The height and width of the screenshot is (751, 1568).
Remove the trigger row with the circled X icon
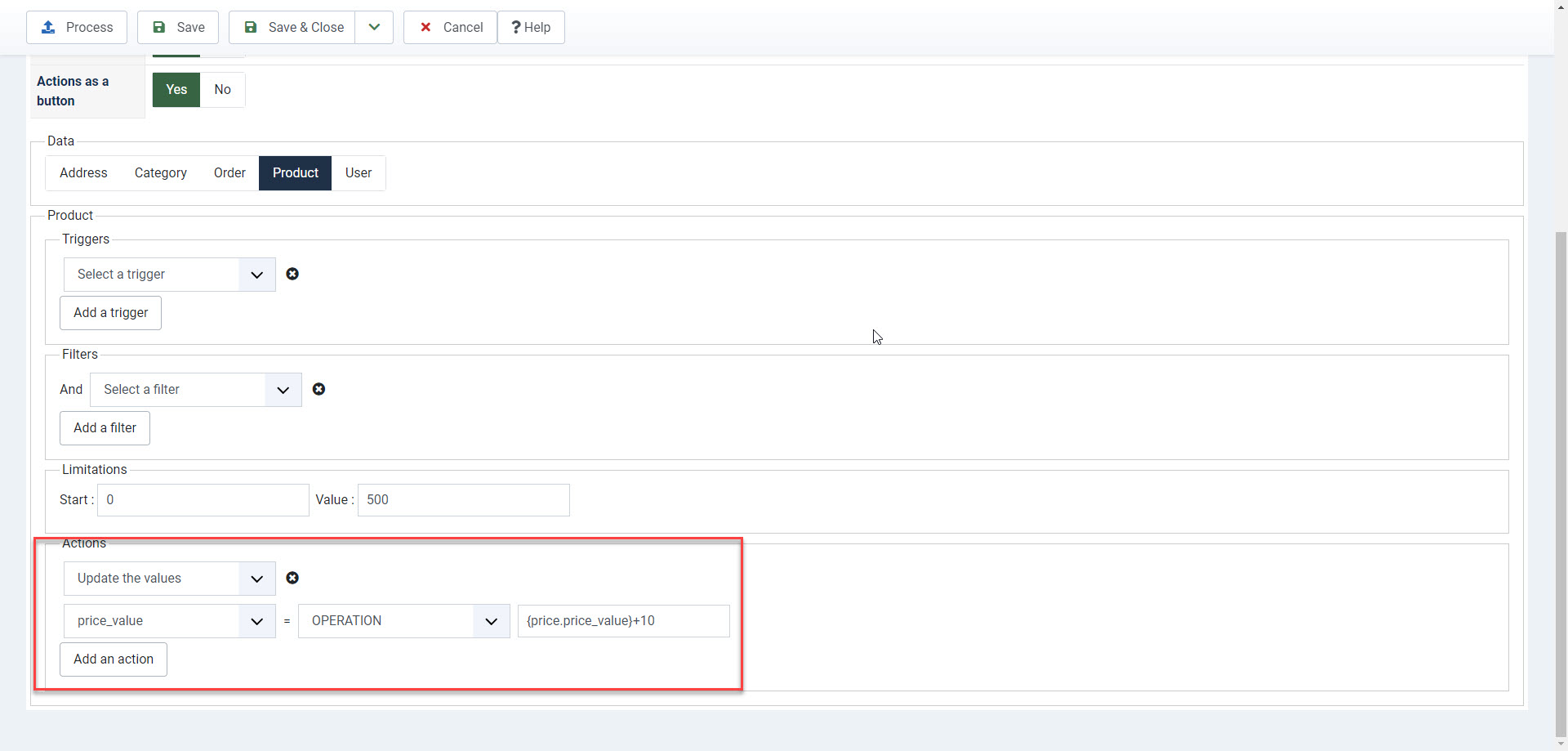pyautogui.click(x=292, y=274)
